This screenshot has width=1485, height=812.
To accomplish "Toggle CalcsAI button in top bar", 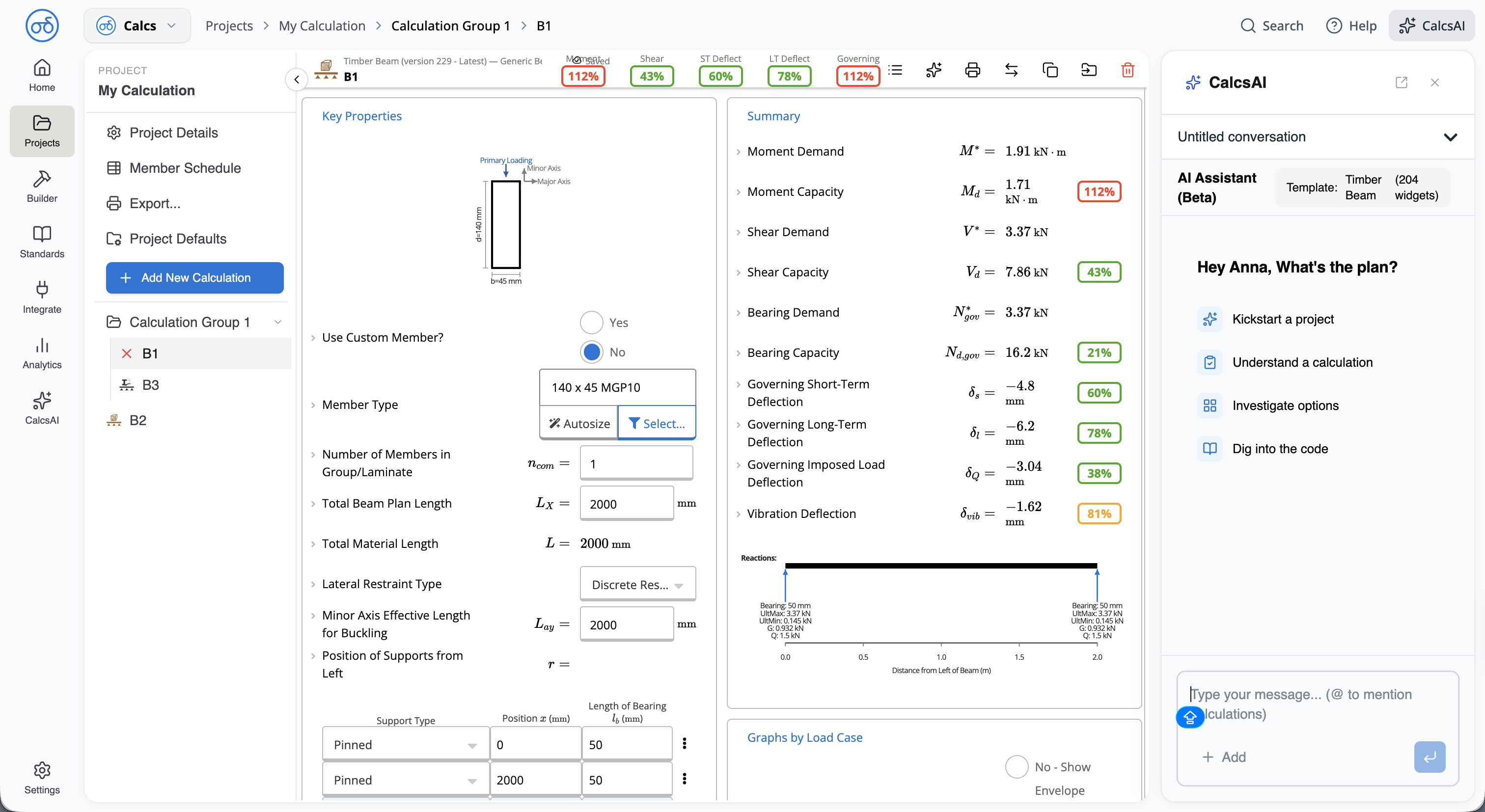I will point(1432,26).
